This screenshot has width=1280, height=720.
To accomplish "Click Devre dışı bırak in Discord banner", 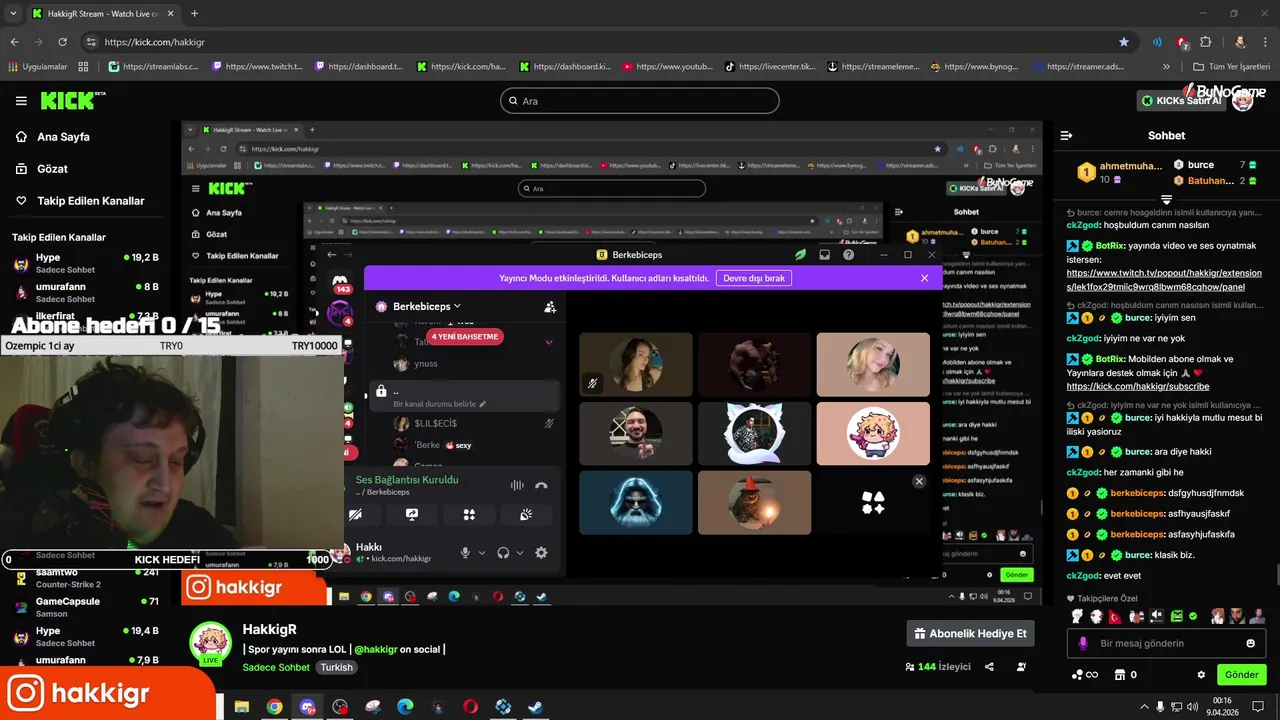I will click(x=754, y=278).
